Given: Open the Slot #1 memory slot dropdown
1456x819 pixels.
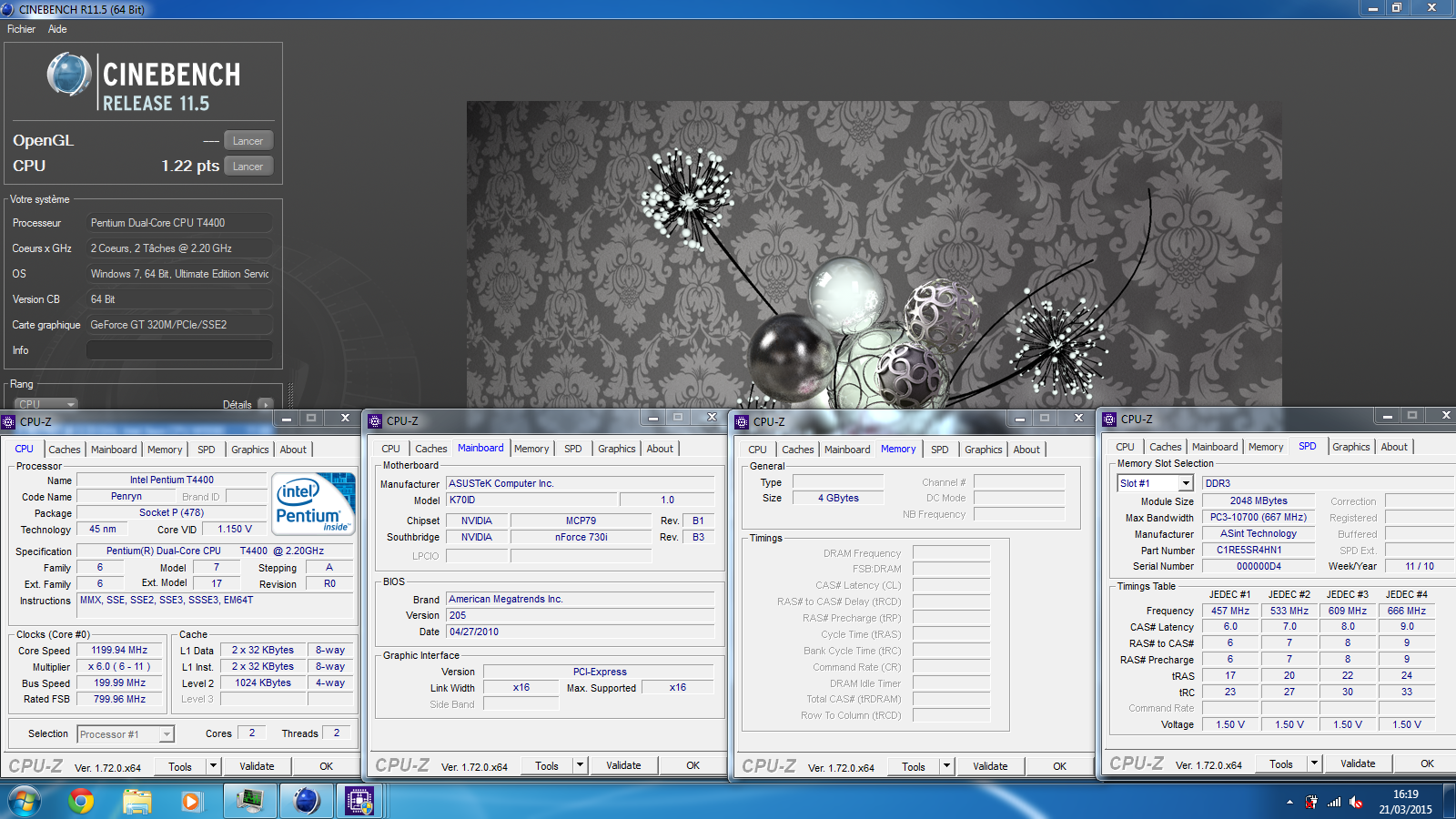Looking at the screenshot, I should pyautogui.click(x=1186, y=483).
